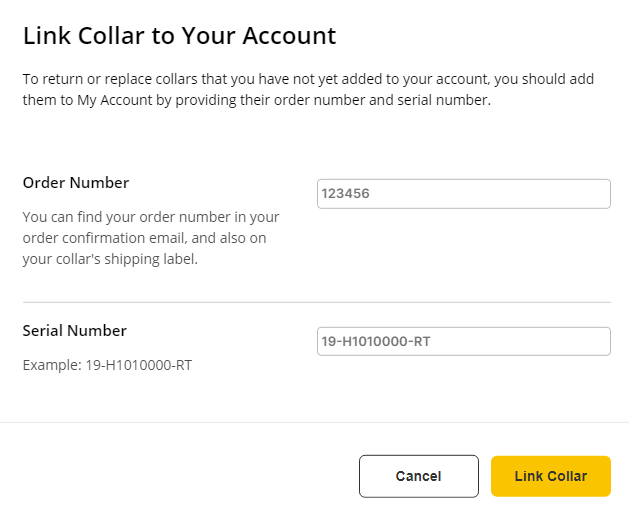Click field with 19-H1010000-RT placeholder
Screen dimensions: 629x508
click(463, 342)
